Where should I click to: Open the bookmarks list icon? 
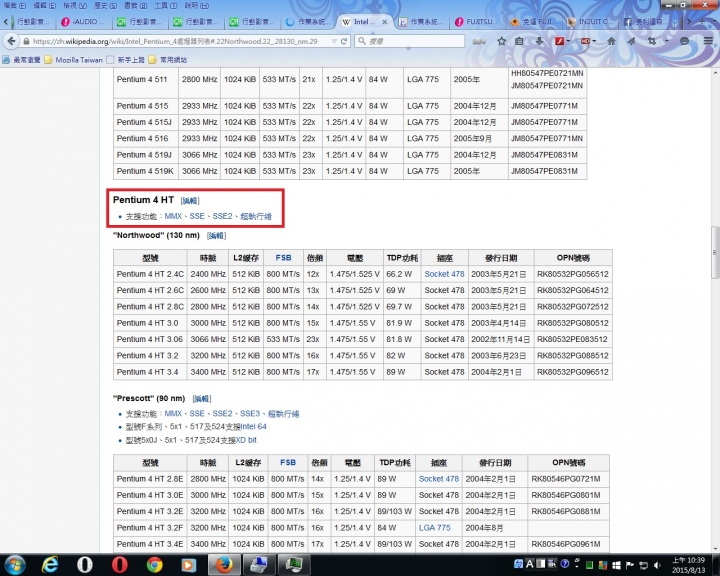pyautogui.click(x=519, y=41)
